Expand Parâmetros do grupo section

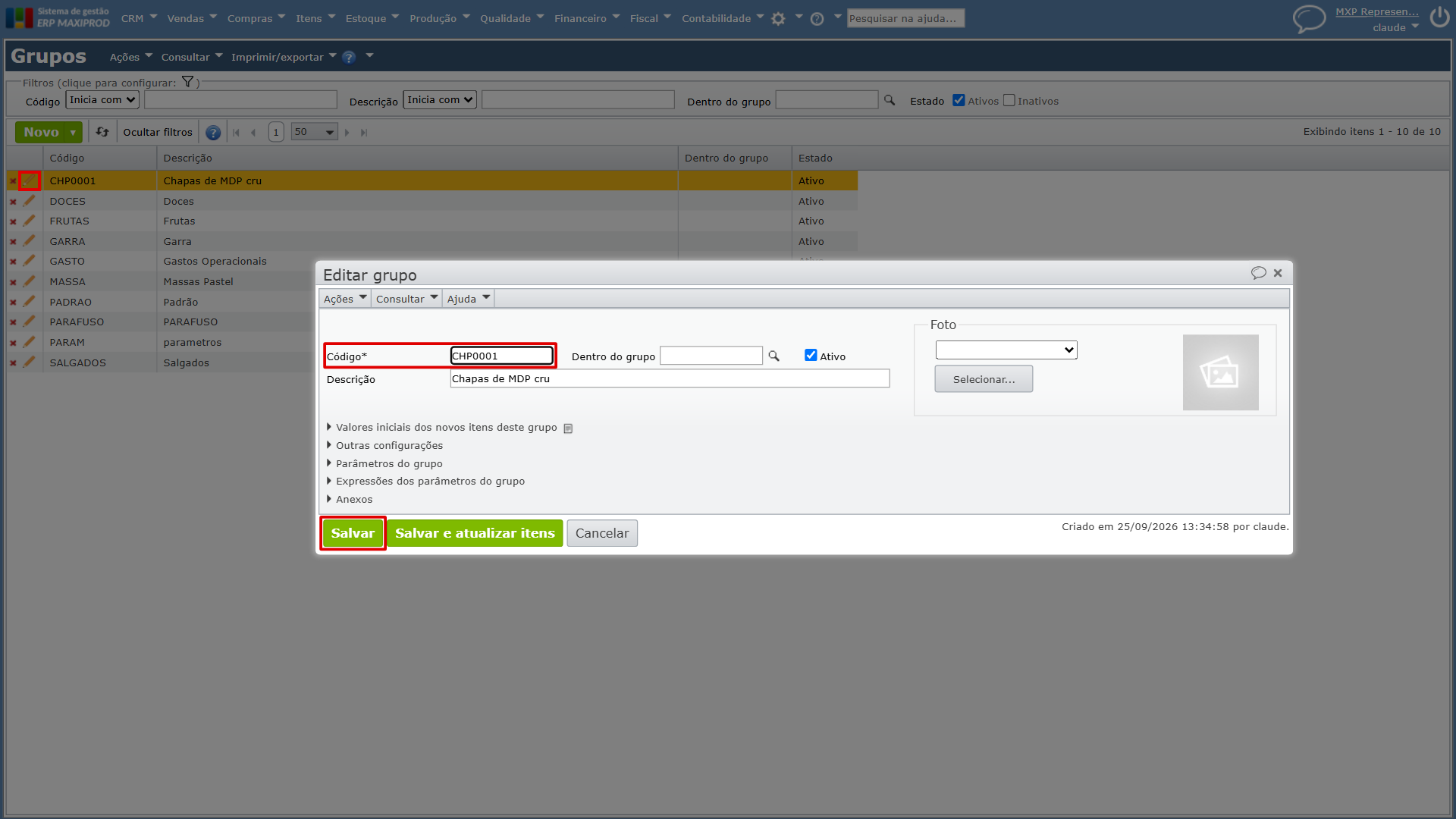[384, 464]
